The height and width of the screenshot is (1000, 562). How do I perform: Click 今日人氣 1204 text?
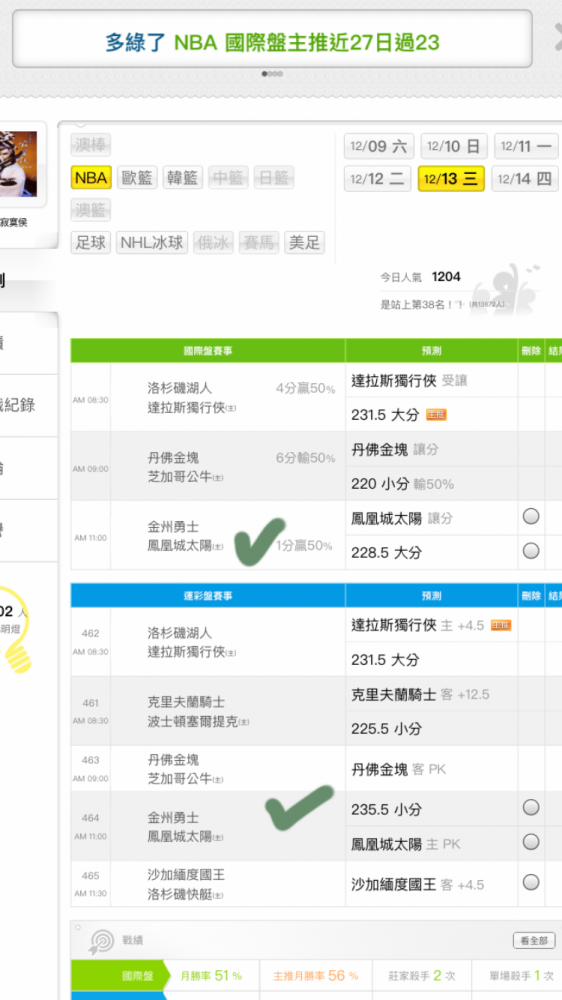pyautogui.click(x=420, y=277)
